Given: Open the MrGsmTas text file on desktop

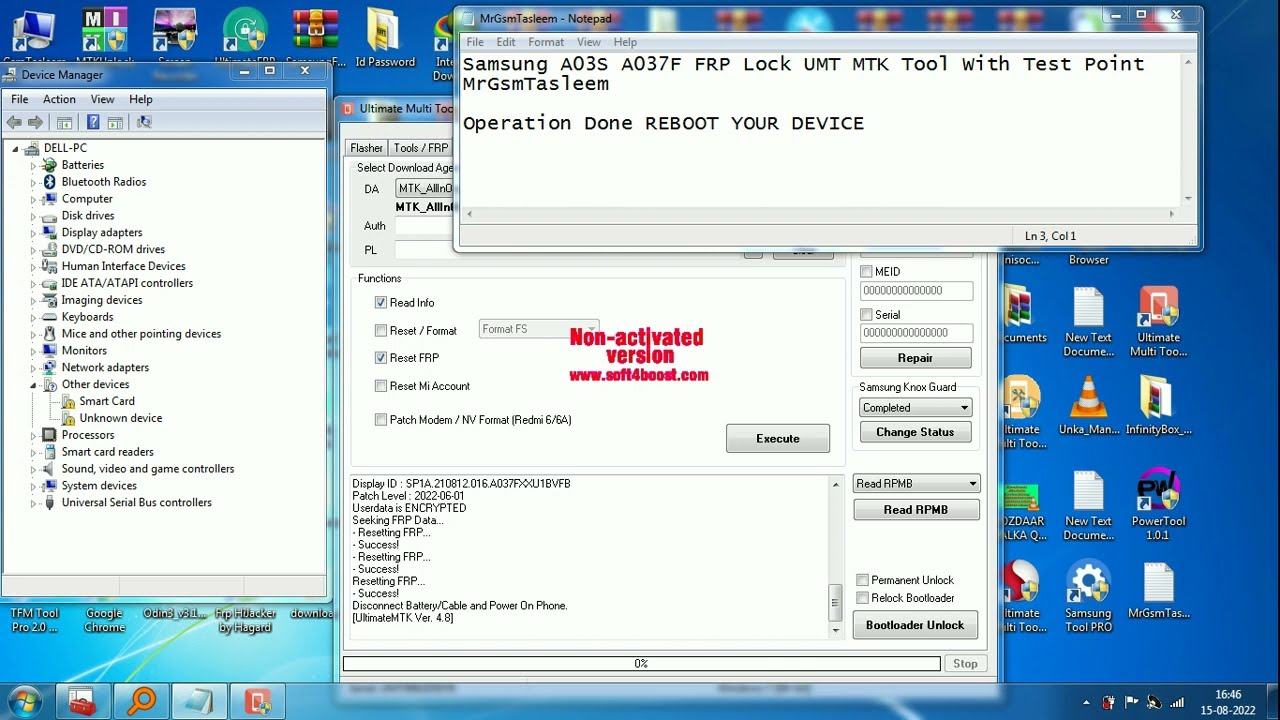Looking at the screenshot, I should [1158, 590].
